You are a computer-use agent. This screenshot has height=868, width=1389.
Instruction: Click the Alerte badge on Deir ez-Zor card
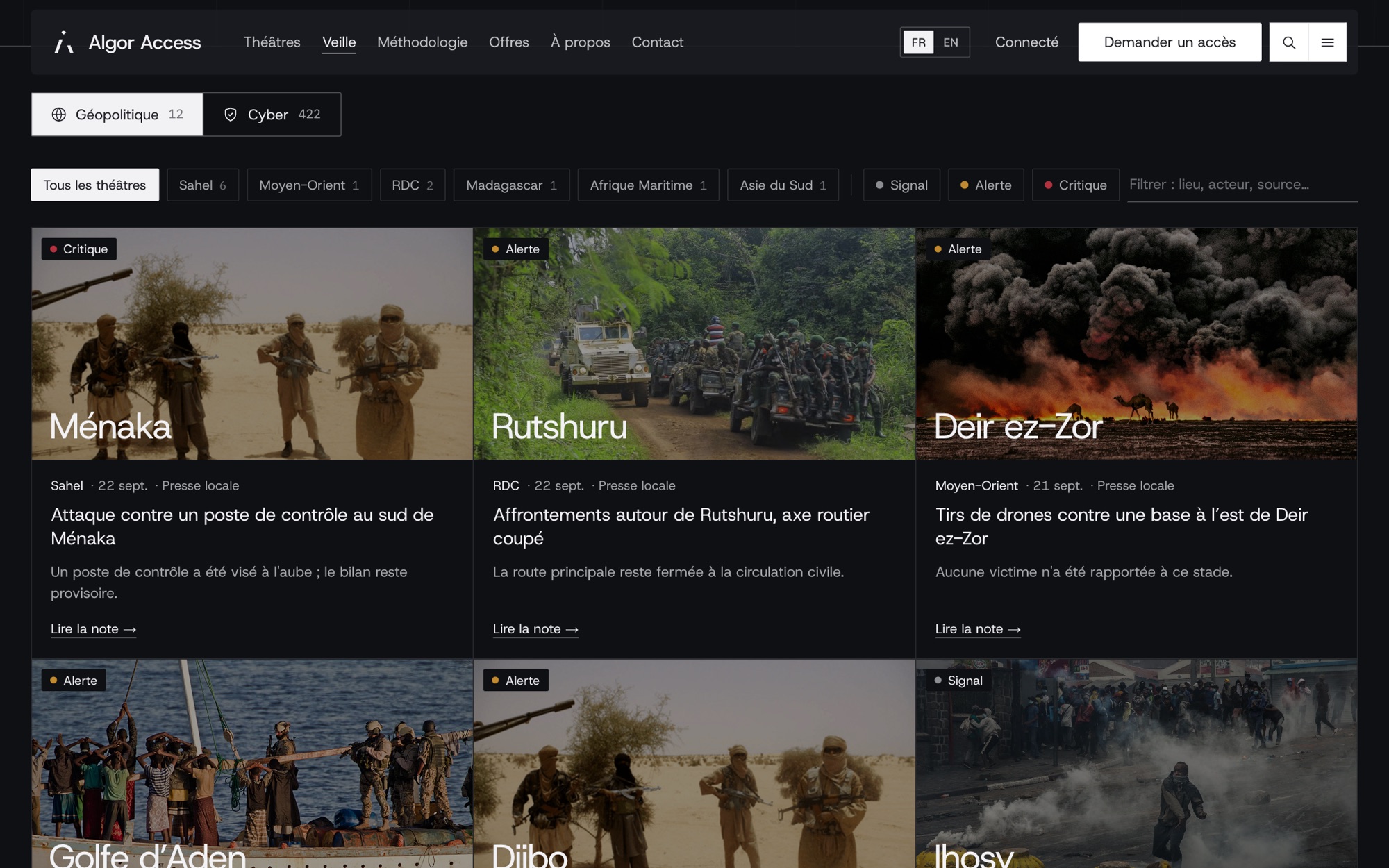[x=958, y=249]
